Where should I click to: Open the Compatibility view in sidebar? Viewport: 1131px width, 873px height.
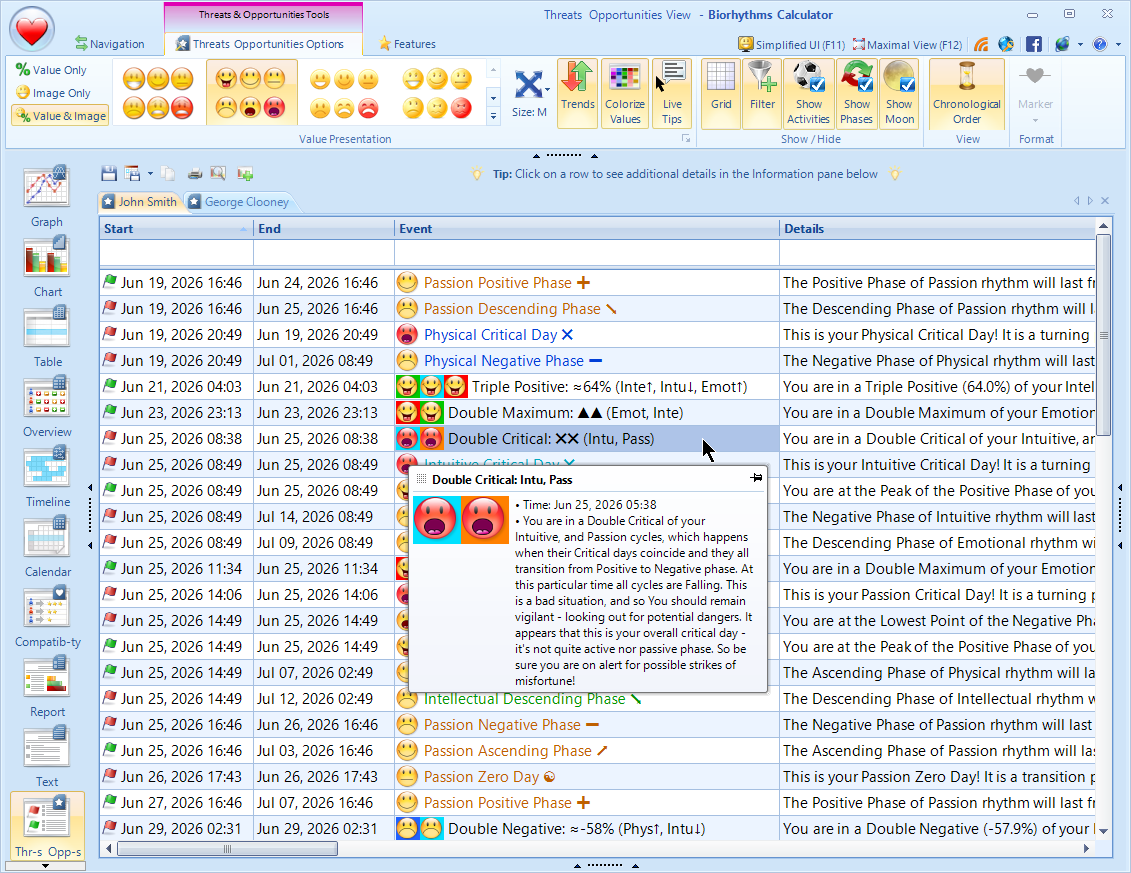pos(46,616)
